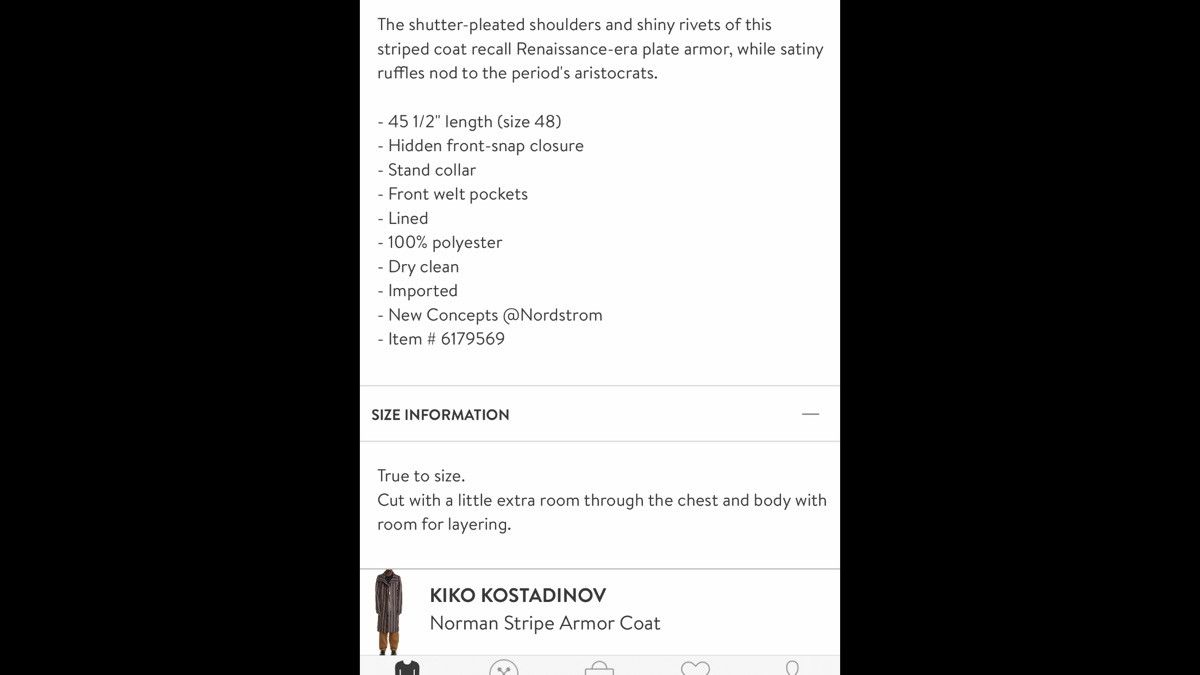Open the shopping bag icon
This screenshot has width=1200, height=675.
pyautogui.click(x=599, y=668)
